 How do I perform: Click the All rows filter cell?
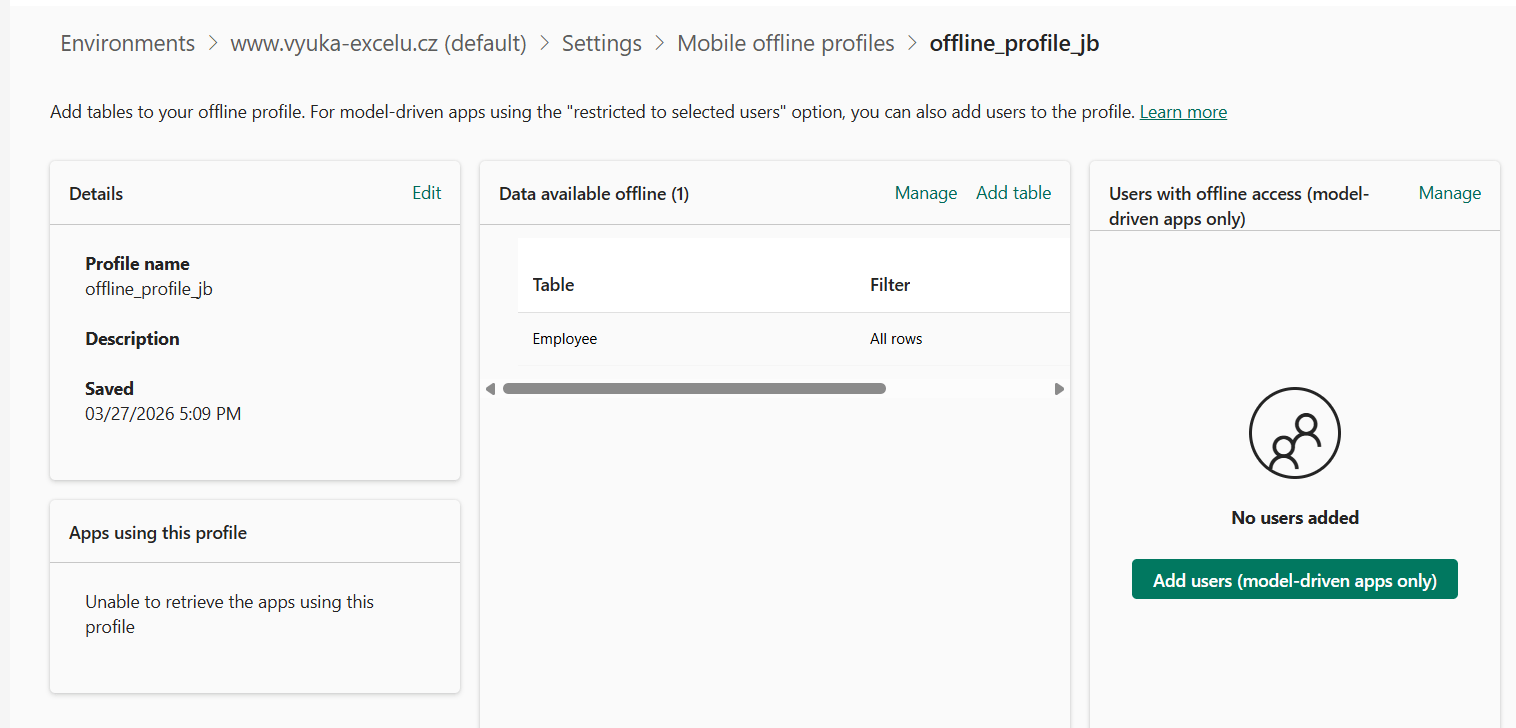tap(895, 339)
